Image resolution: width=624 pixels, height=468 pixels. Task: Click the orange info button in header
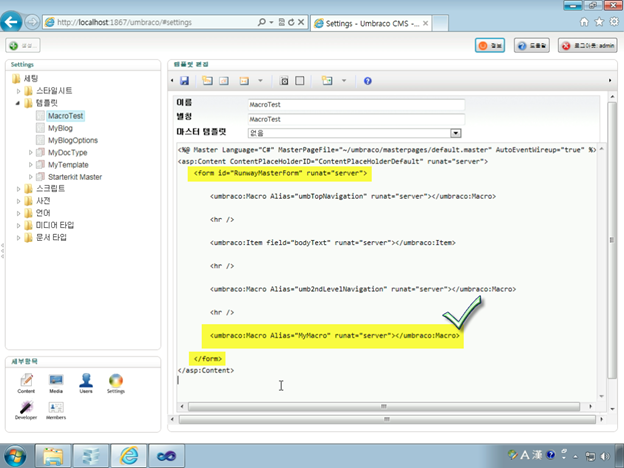click(x=490, y=45)
